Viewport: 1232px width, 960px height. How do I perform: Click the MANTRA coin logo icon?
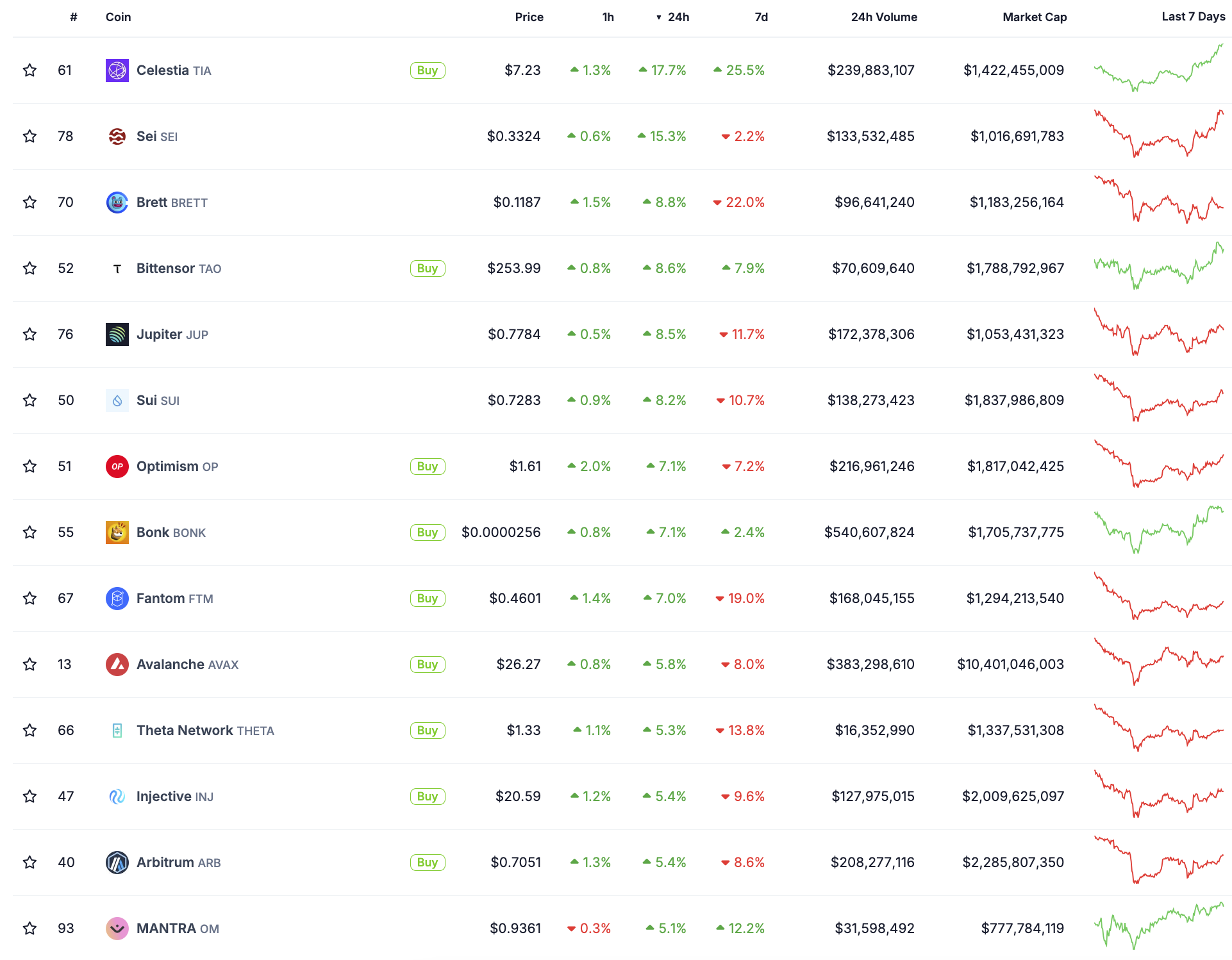117,929
